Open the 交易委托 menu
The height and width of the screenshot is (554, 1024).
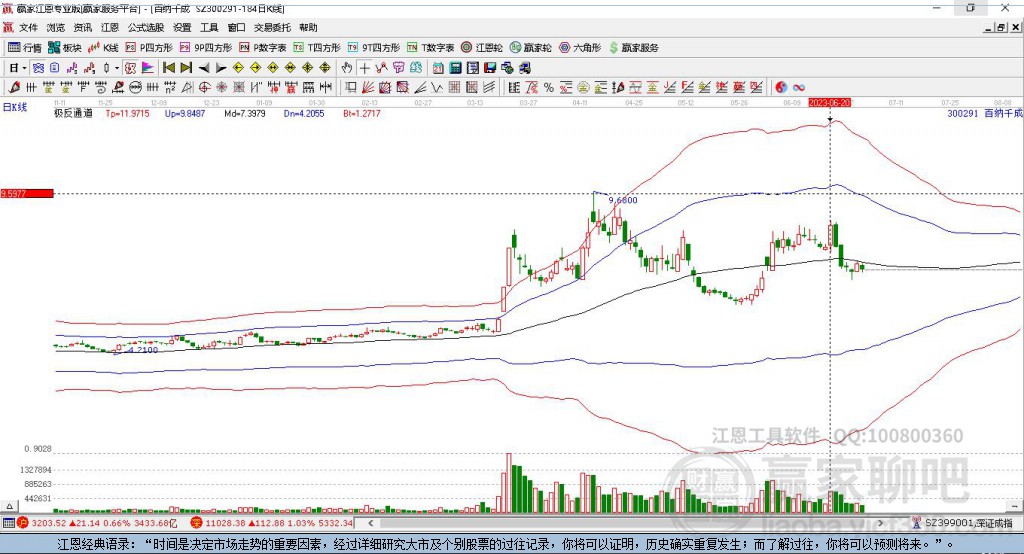tap(272, 27)
